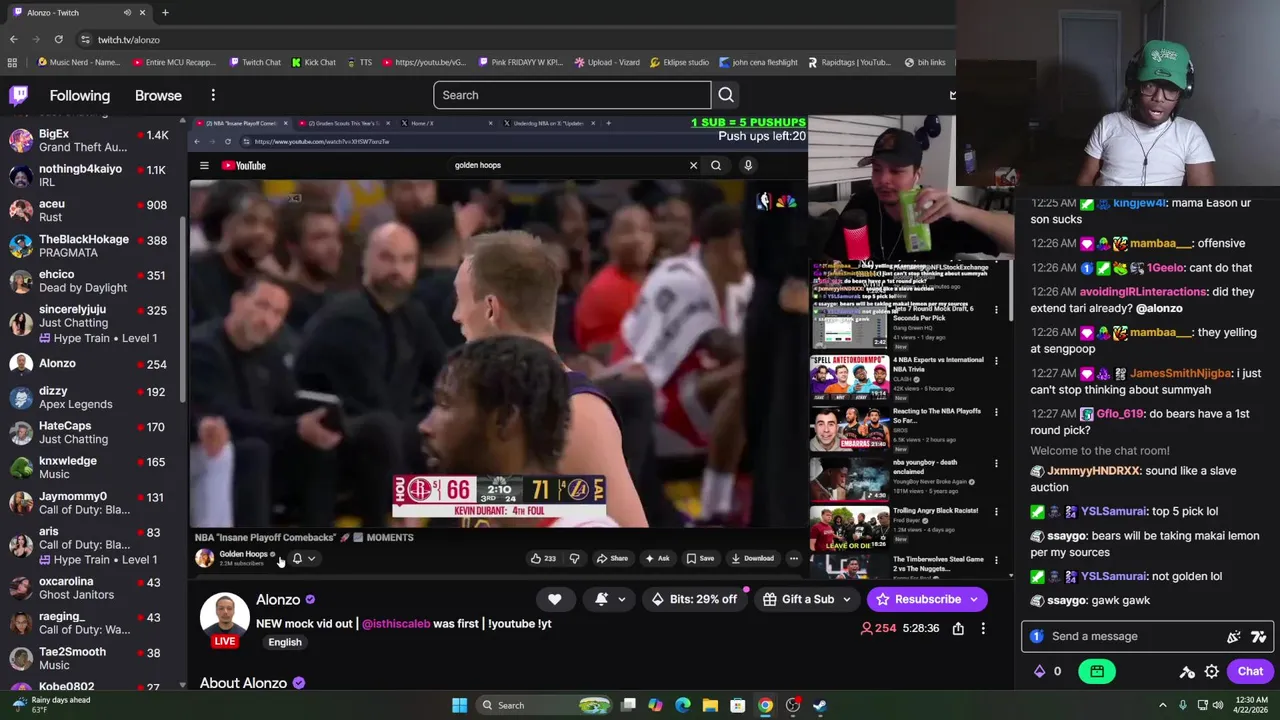Open chat settings gear
Viewport: 1280px width, 720px height.
coord(1212,671)
